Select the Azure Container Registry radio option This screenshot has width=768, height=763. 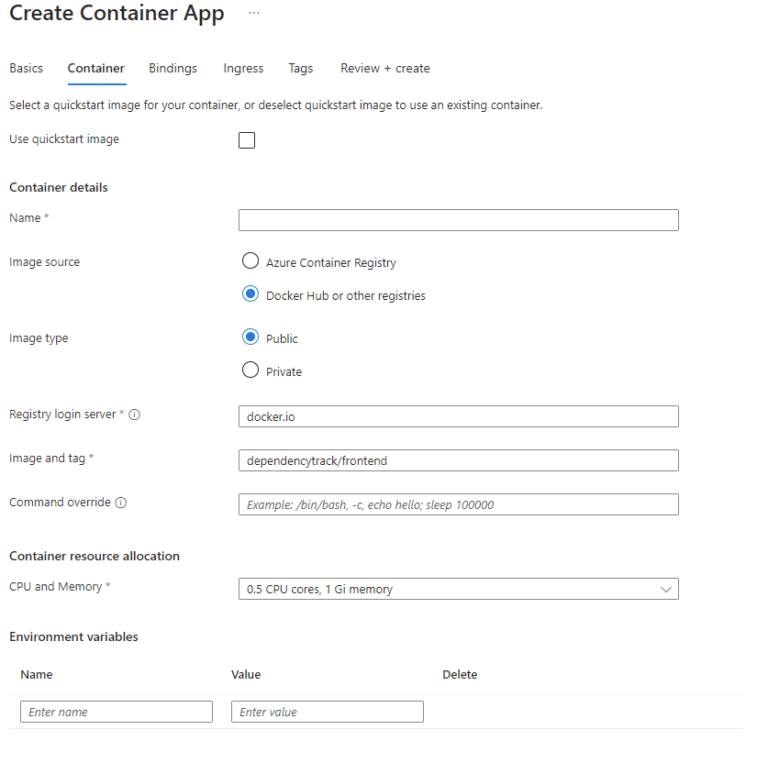point(251,262)
